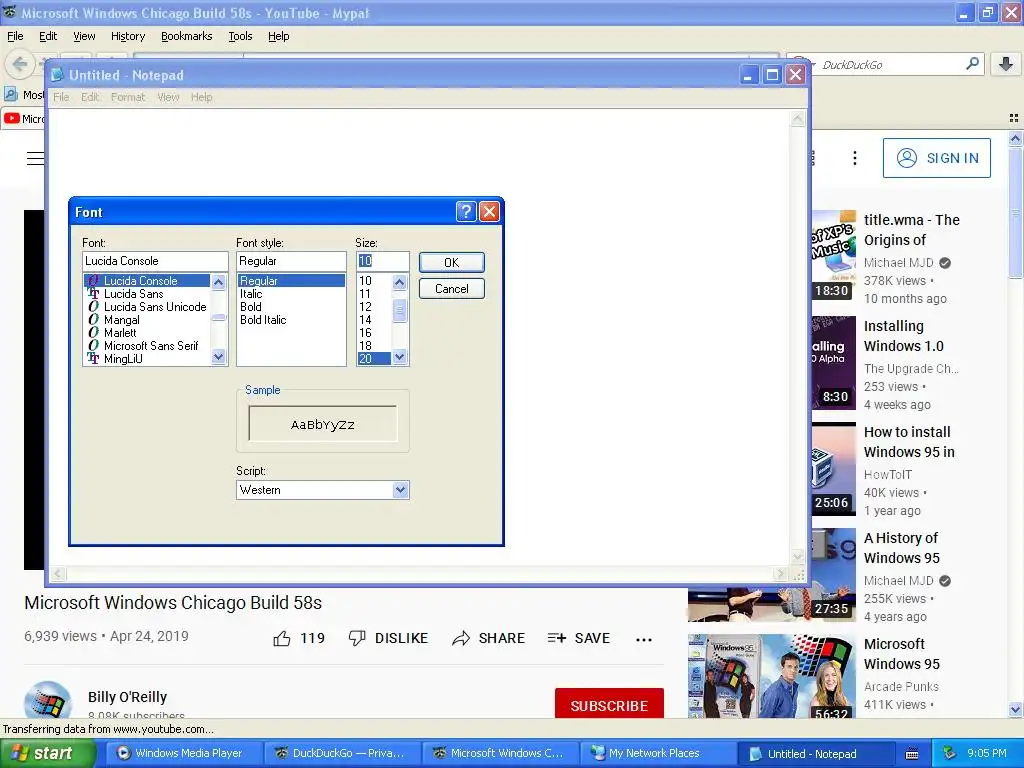Select size 16 in the size list

pyautogui.click(x=365, y=333)
